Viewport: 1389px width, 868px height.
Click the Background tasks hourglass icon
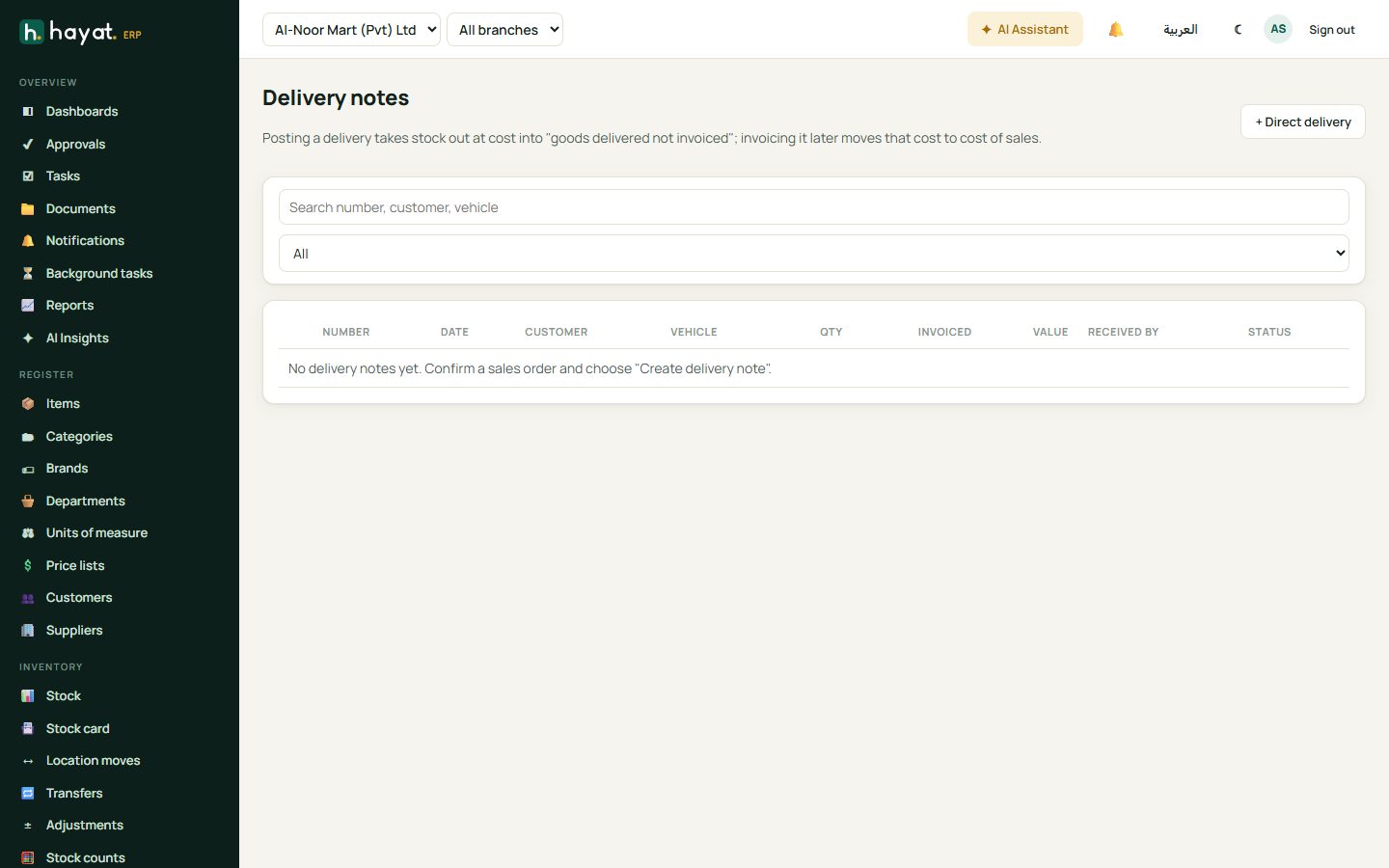[x=28, y=274]
